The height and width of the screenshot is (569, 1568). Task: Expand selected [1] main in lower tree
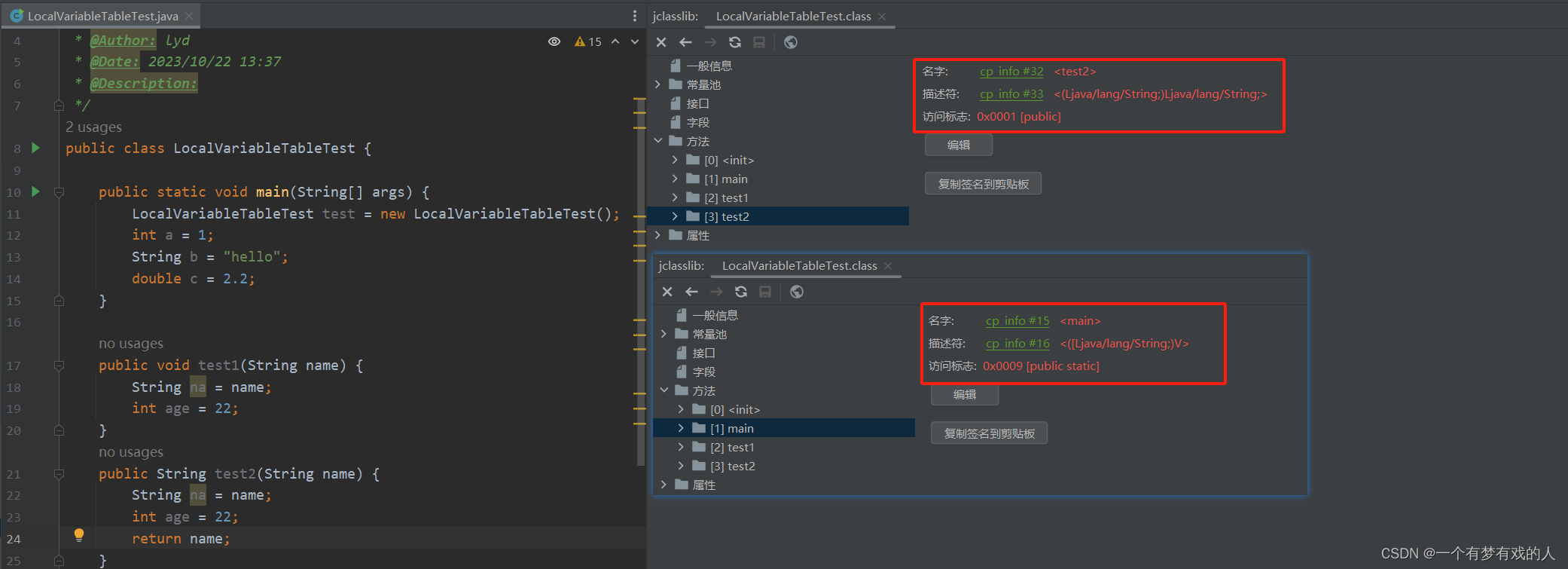point(681,428)
